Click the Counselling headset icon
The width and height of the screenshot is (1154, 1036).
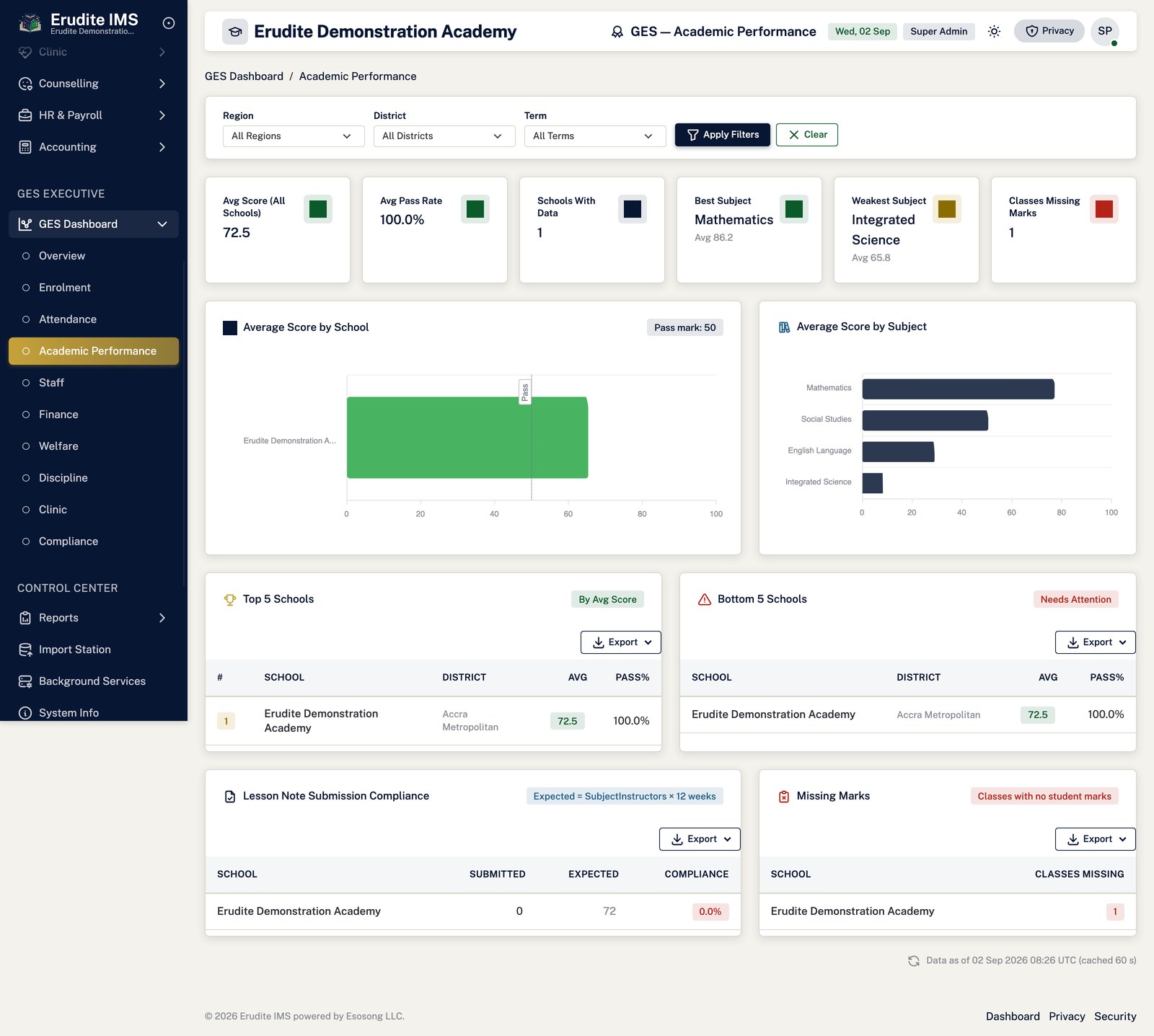[x=25, y=84]
